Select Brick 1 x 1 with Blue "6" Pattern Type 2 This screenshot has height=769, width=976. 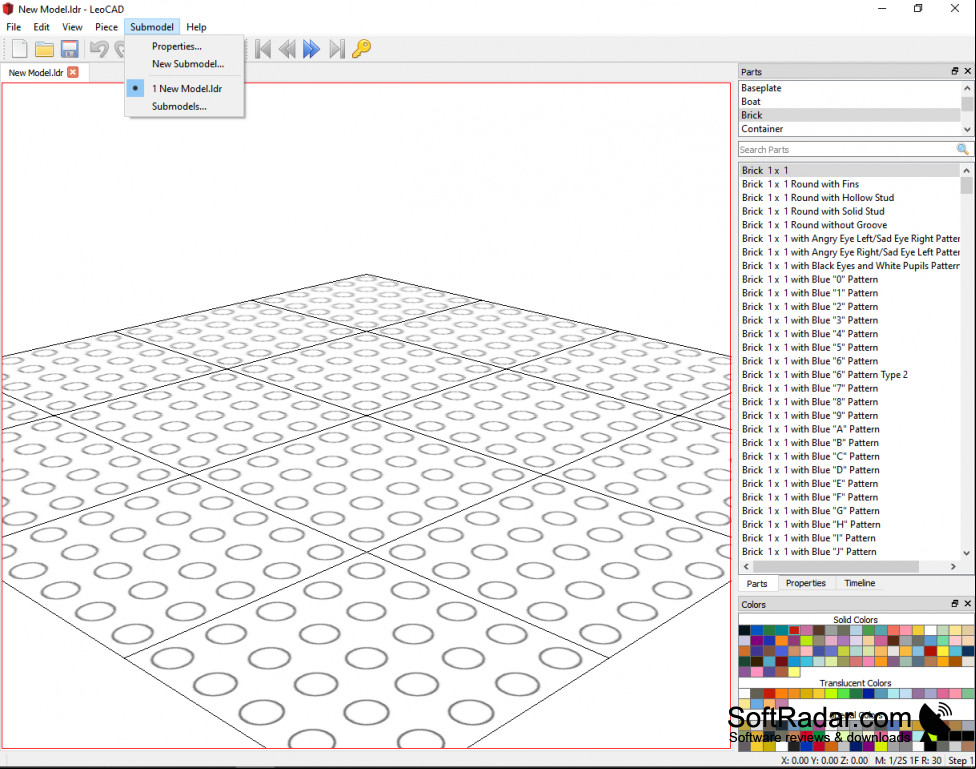[850, 375]
